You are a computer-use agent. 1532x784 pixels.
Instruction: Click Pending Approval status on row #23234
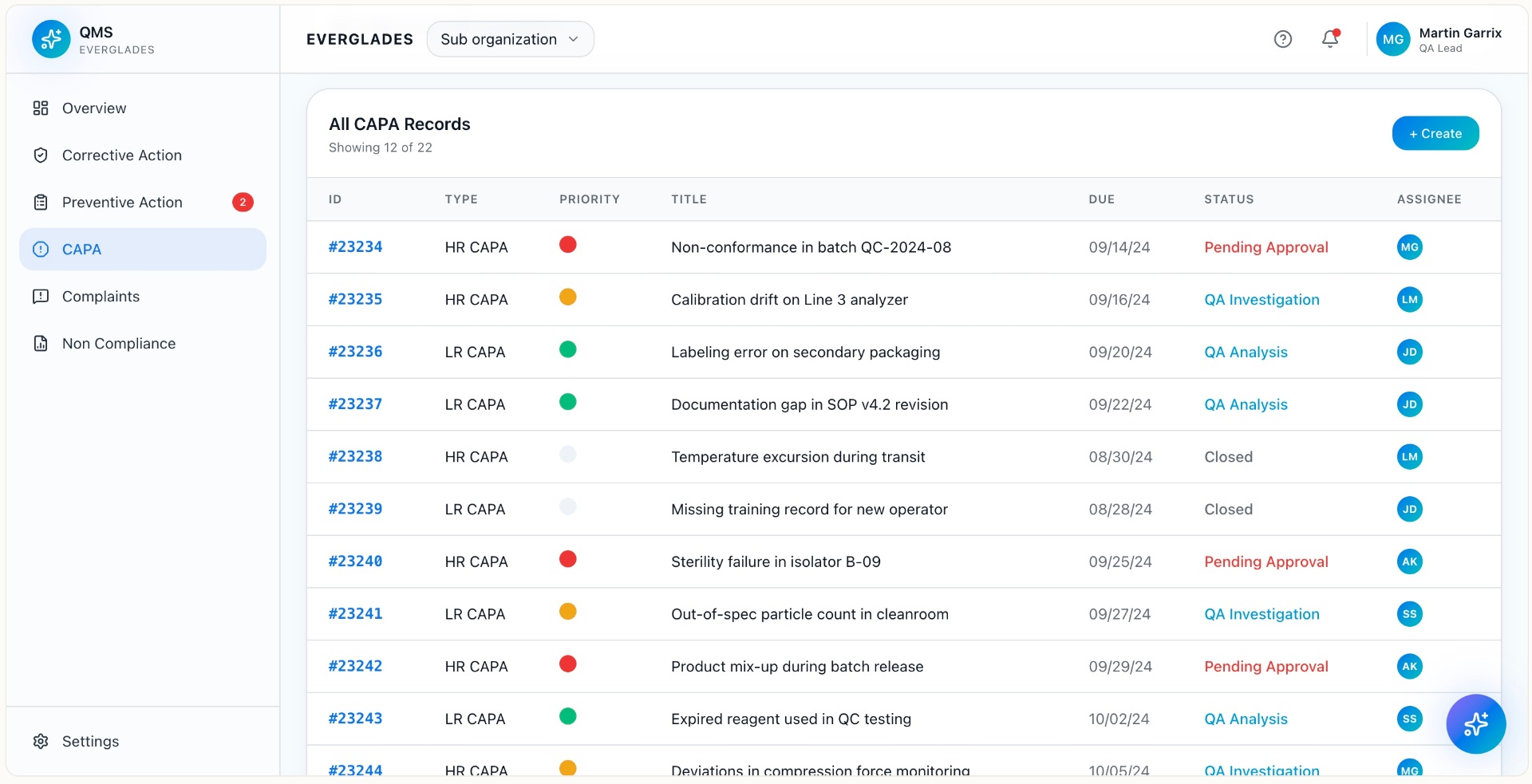point(1265,247)
